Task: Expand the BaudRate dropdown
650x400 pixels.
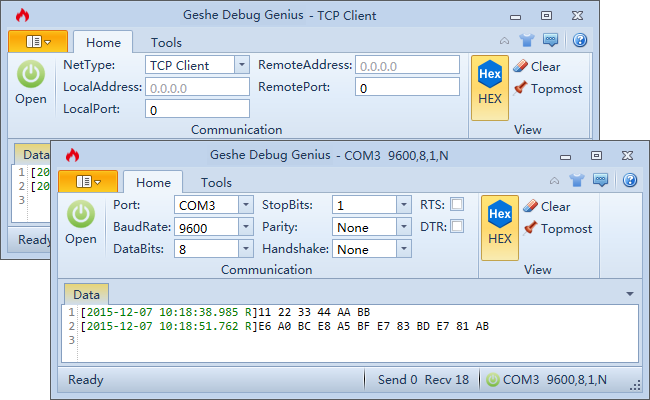Action: [x=245, y=227]
